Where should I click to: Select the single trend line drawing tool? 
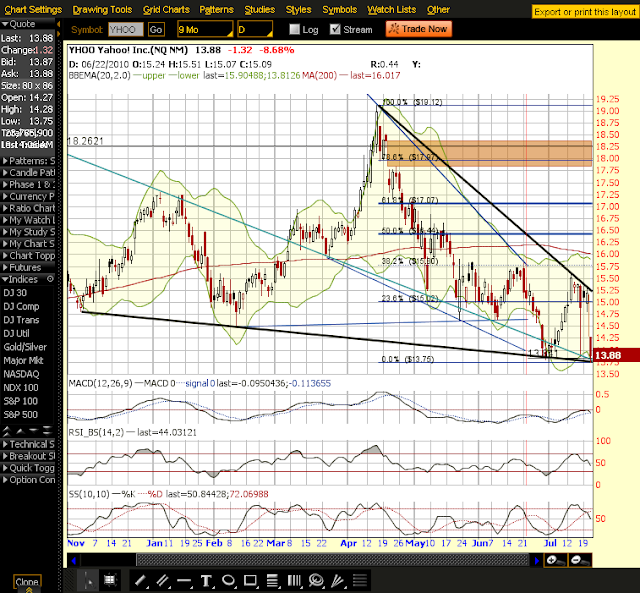pyautogui.click(x=140, y=580)
